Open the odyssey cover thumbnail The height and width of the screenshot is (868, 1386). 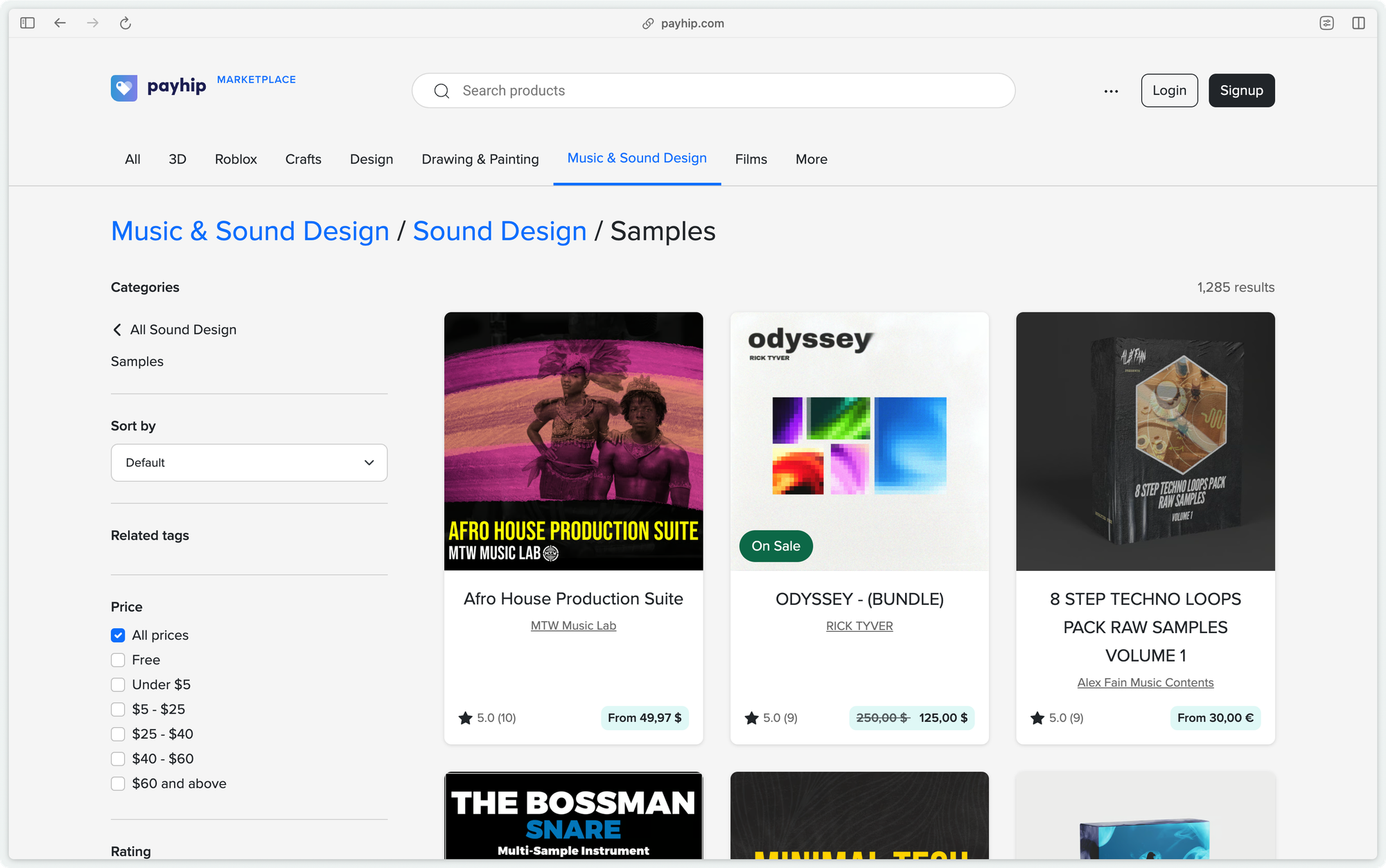pos(859,441)
